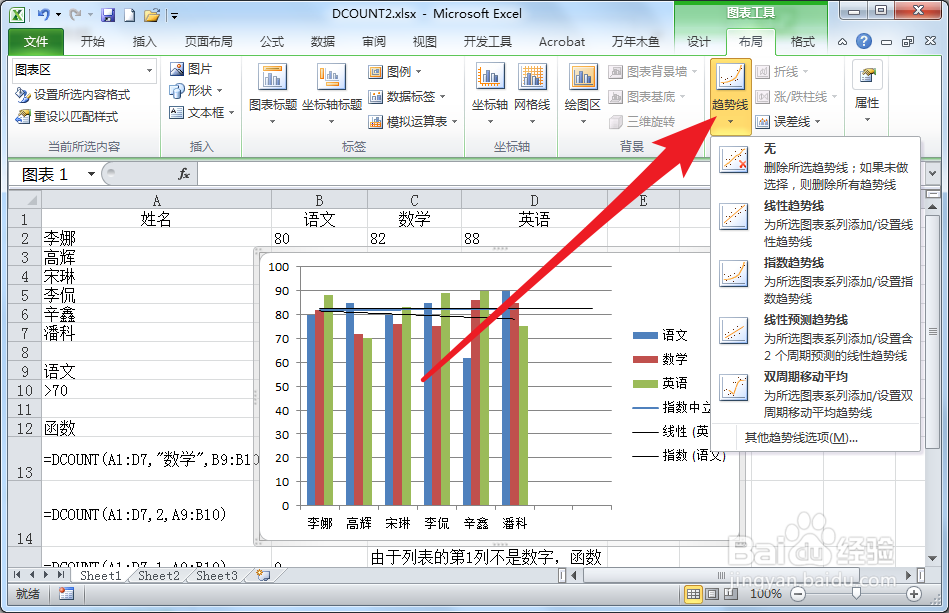The width and height of the screenshot is (949, 613).
Task: Click the Excel Help question mark icon
Action: tap(864, 41)
